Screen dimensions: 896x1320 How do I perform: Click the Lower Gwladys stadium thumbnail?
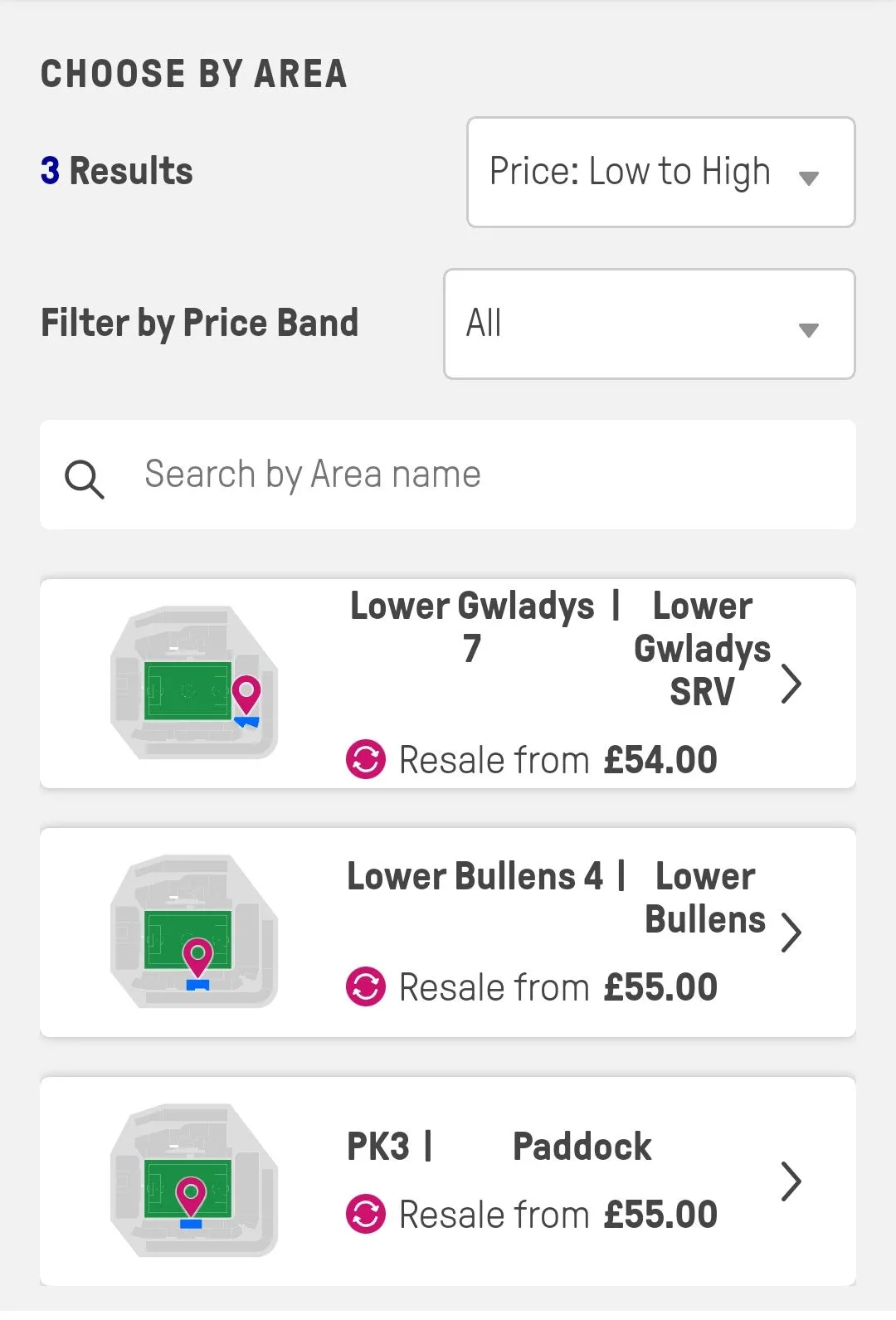[x=194, y=682]
